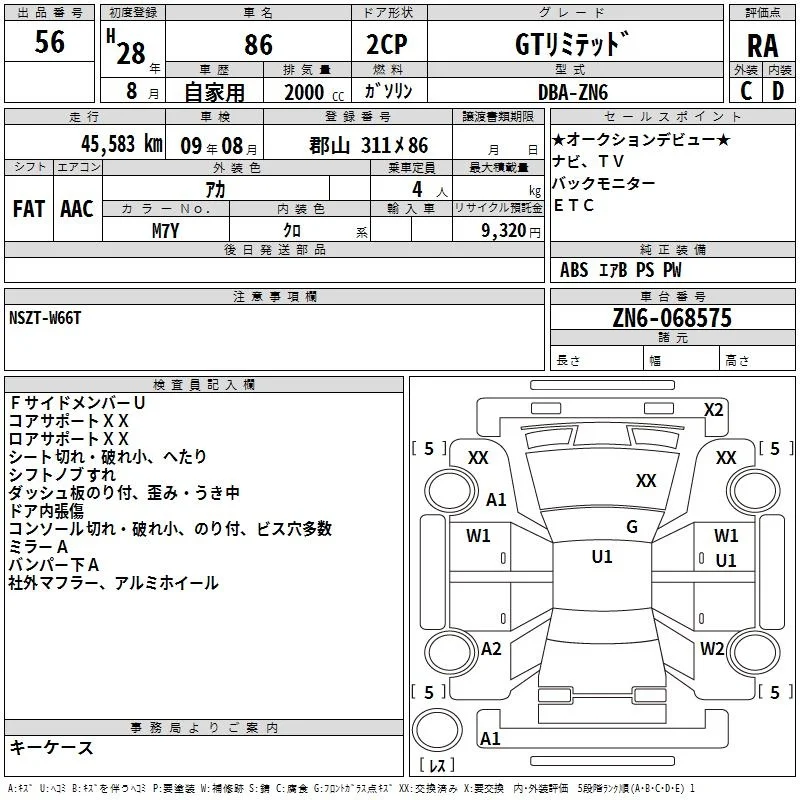This screenshot has height=800, width=800.
Task: Click the air conditioner value "AAC"
Action: tap(77, 209)
